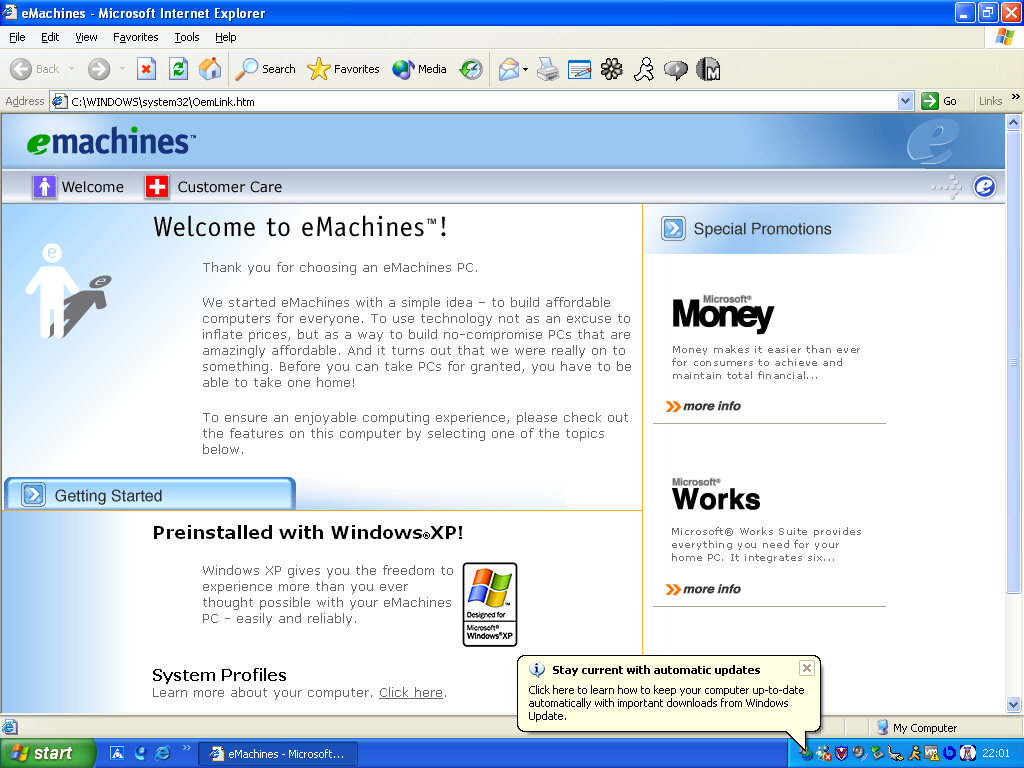This screenshot has height=768, width=1024.
Task: Expand the address bar dropdown list
Action: pyautogui.click(x=905, y=101)
